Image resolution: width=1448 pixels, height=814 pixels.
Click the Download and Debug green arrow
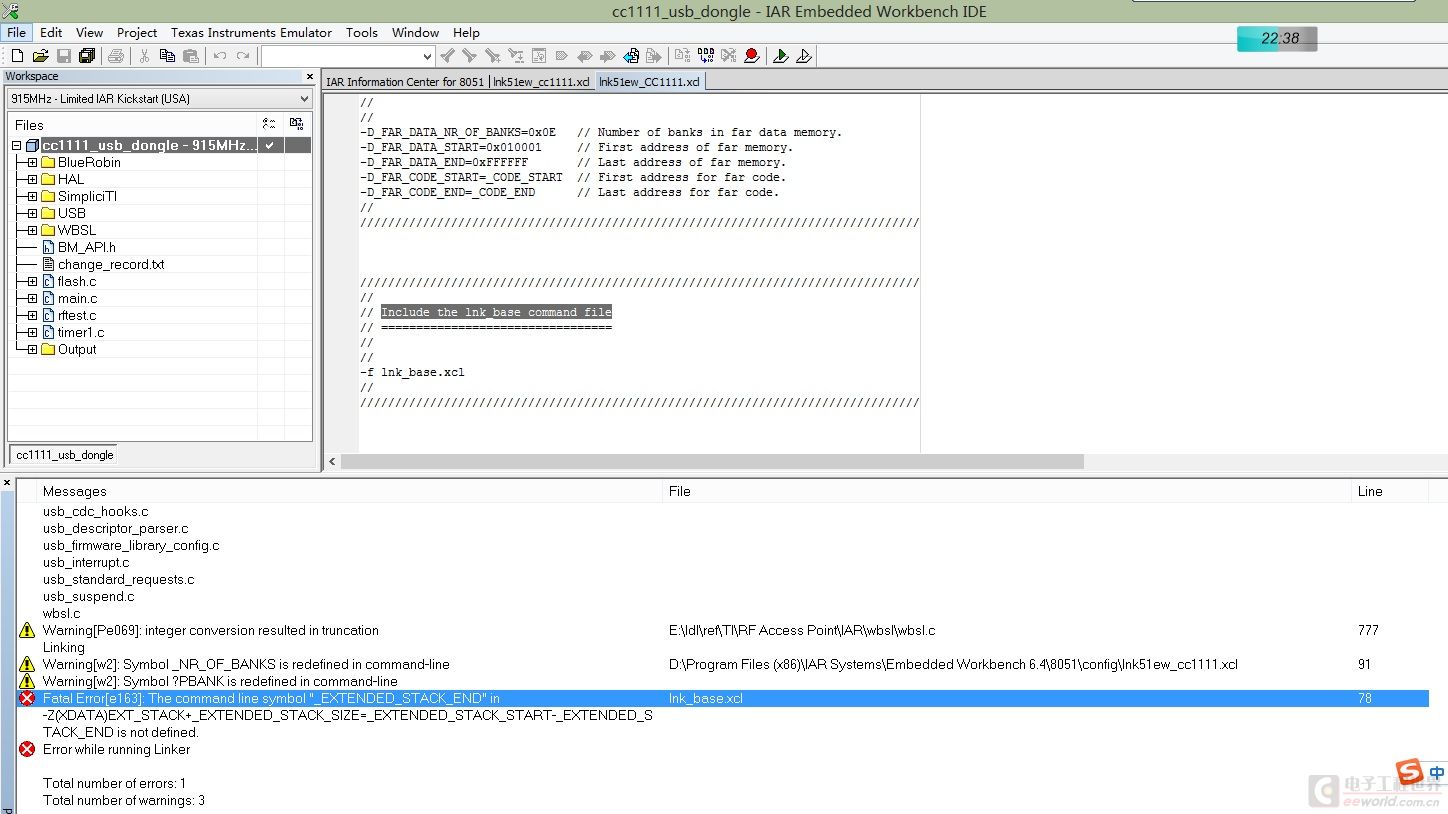(x=781, y=56)
